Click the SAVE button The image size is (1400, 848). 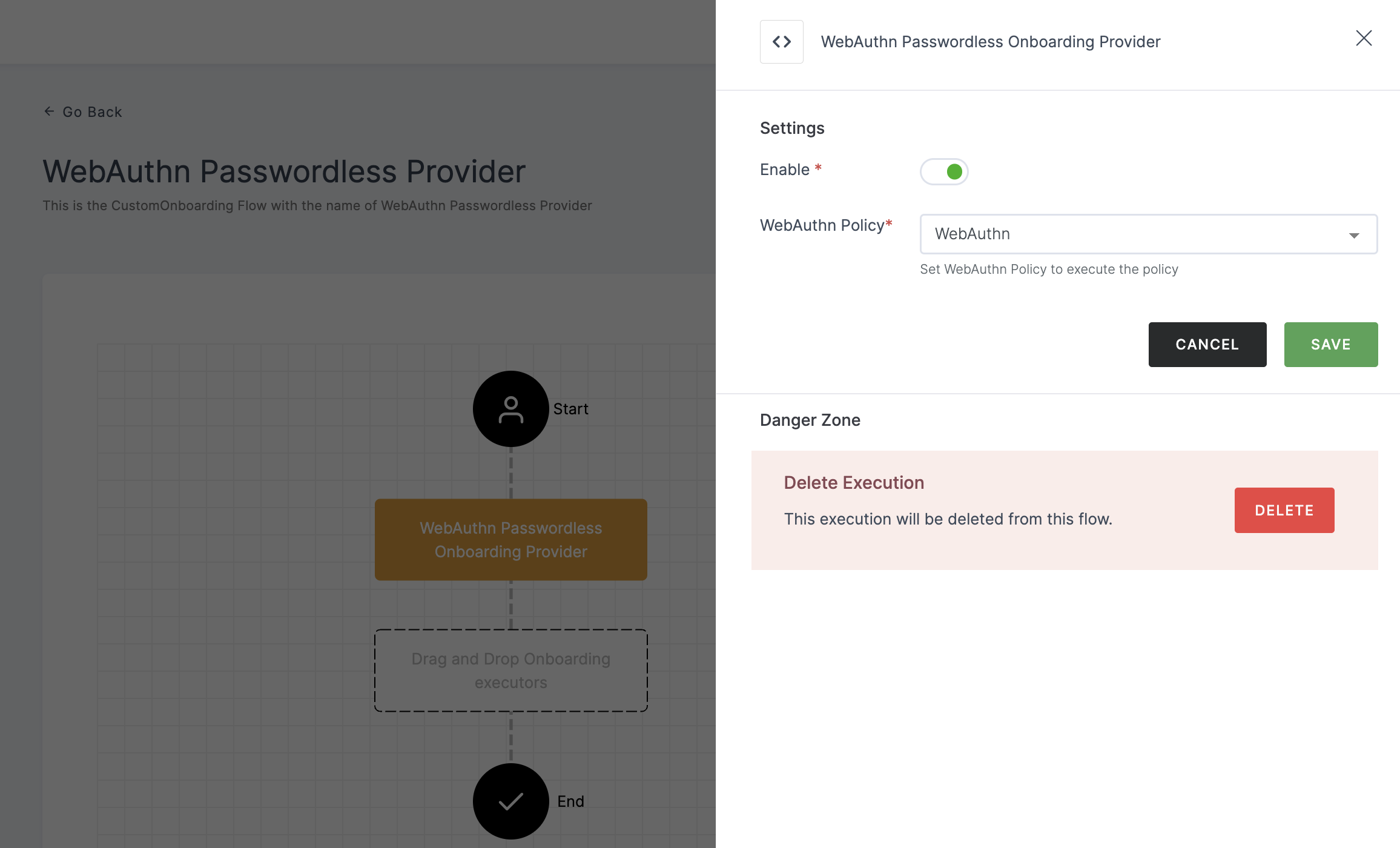click(x=1330, y=344)
